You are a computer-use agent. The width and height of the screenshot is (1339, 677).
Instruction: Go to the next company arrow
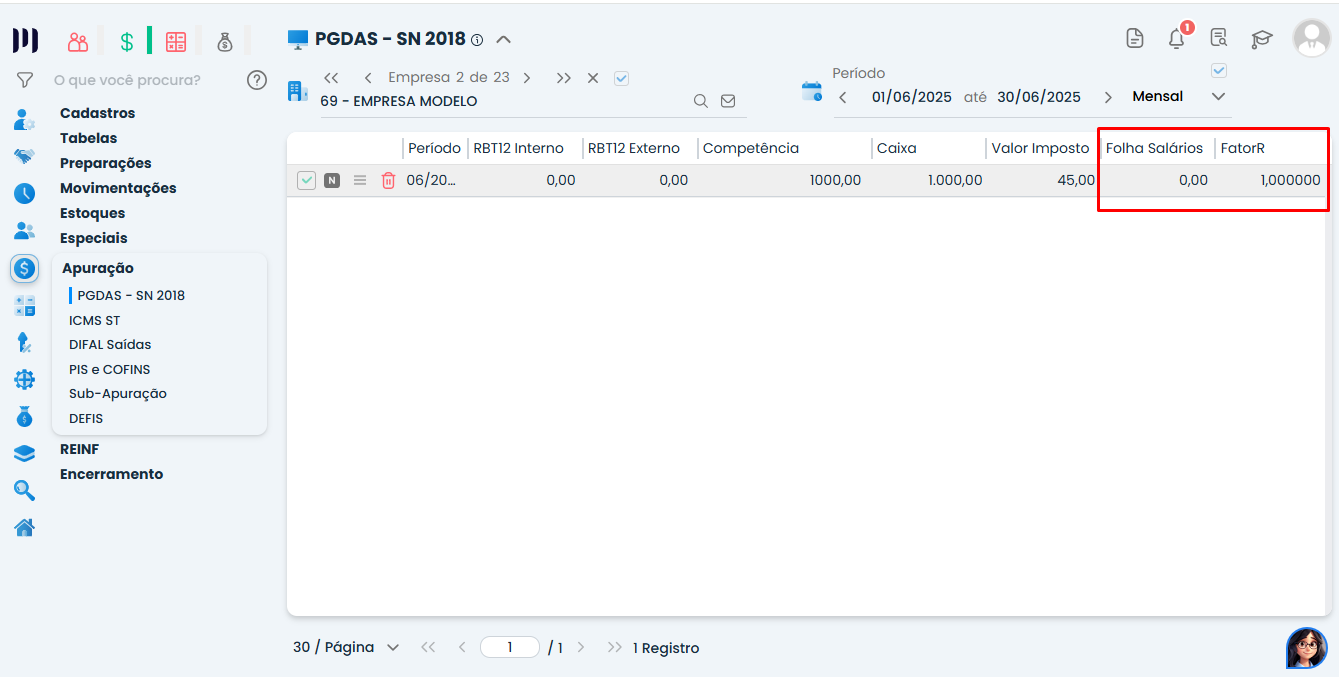[x=527, y=78]
